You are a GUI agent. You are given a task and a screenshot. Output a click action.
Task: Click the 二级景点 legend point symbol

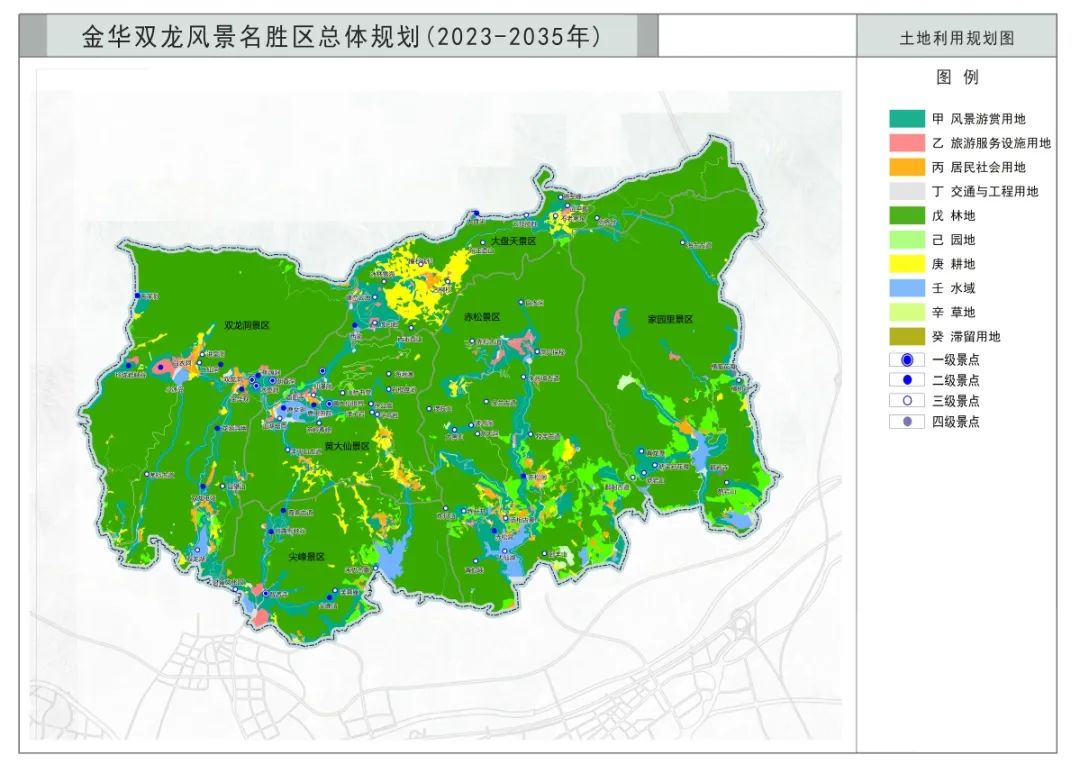coord(907,380)
